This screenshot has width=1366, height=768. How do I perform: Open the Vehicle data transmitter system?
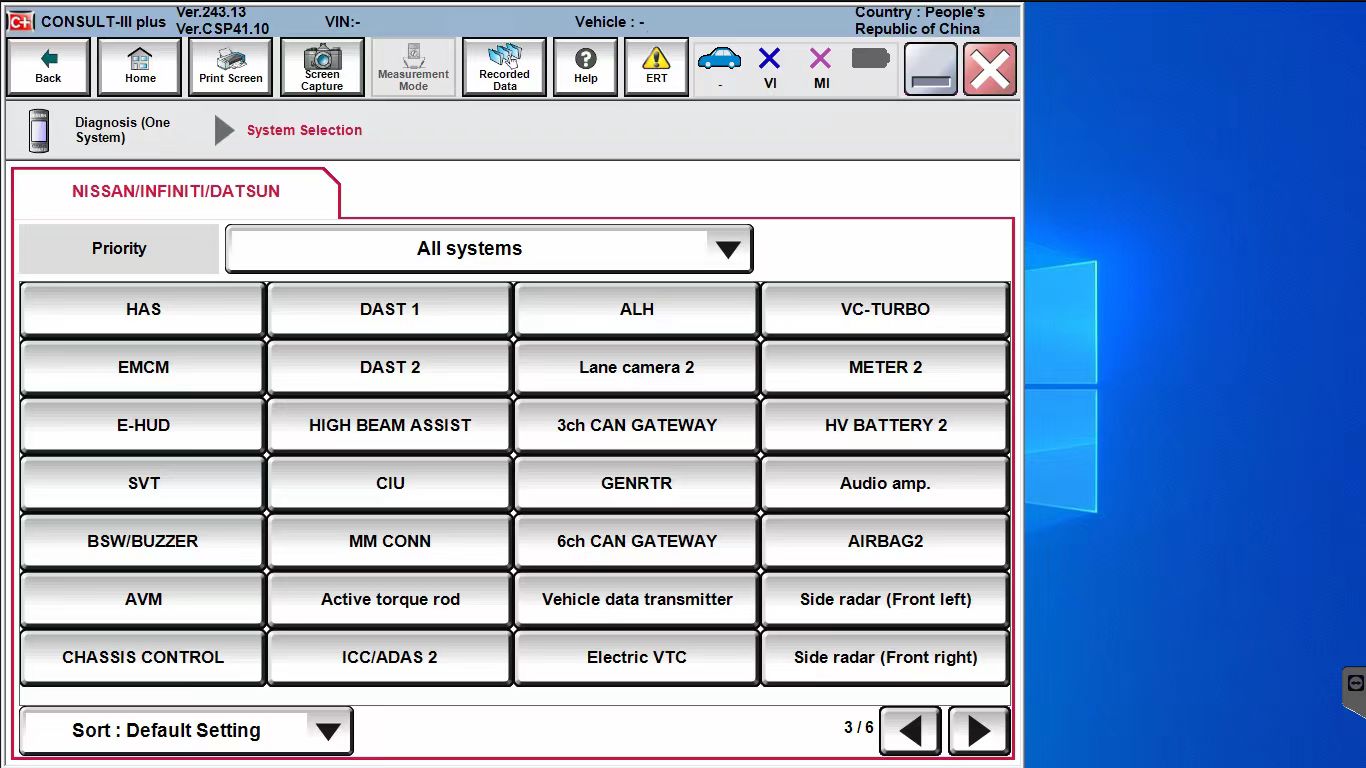pos(637,600)
